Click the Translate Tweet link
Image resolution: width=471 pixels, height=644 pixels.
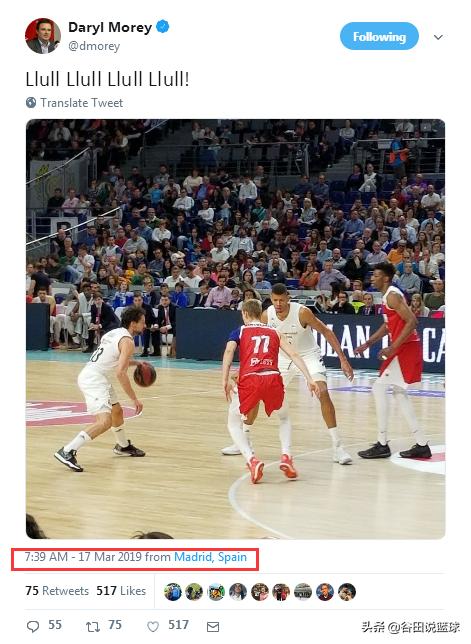point(81,103)
